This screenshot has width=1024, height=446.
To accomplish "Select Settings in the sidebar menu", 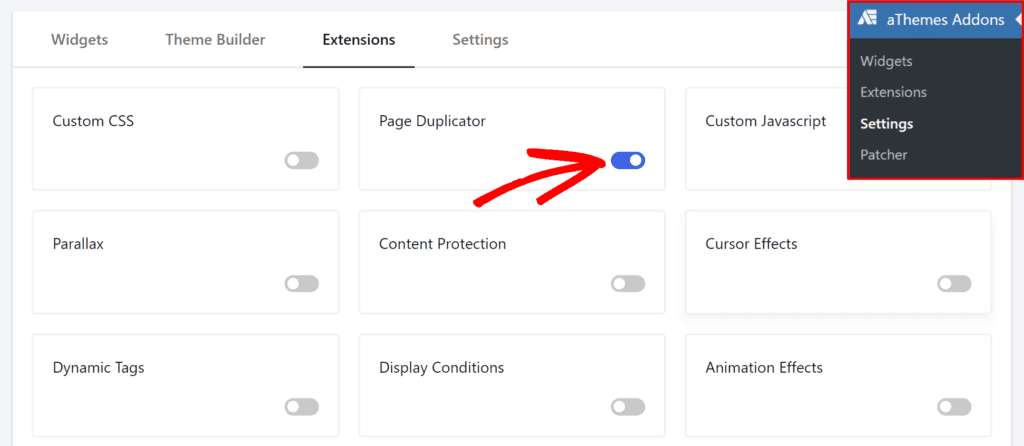I will [886, 124].
